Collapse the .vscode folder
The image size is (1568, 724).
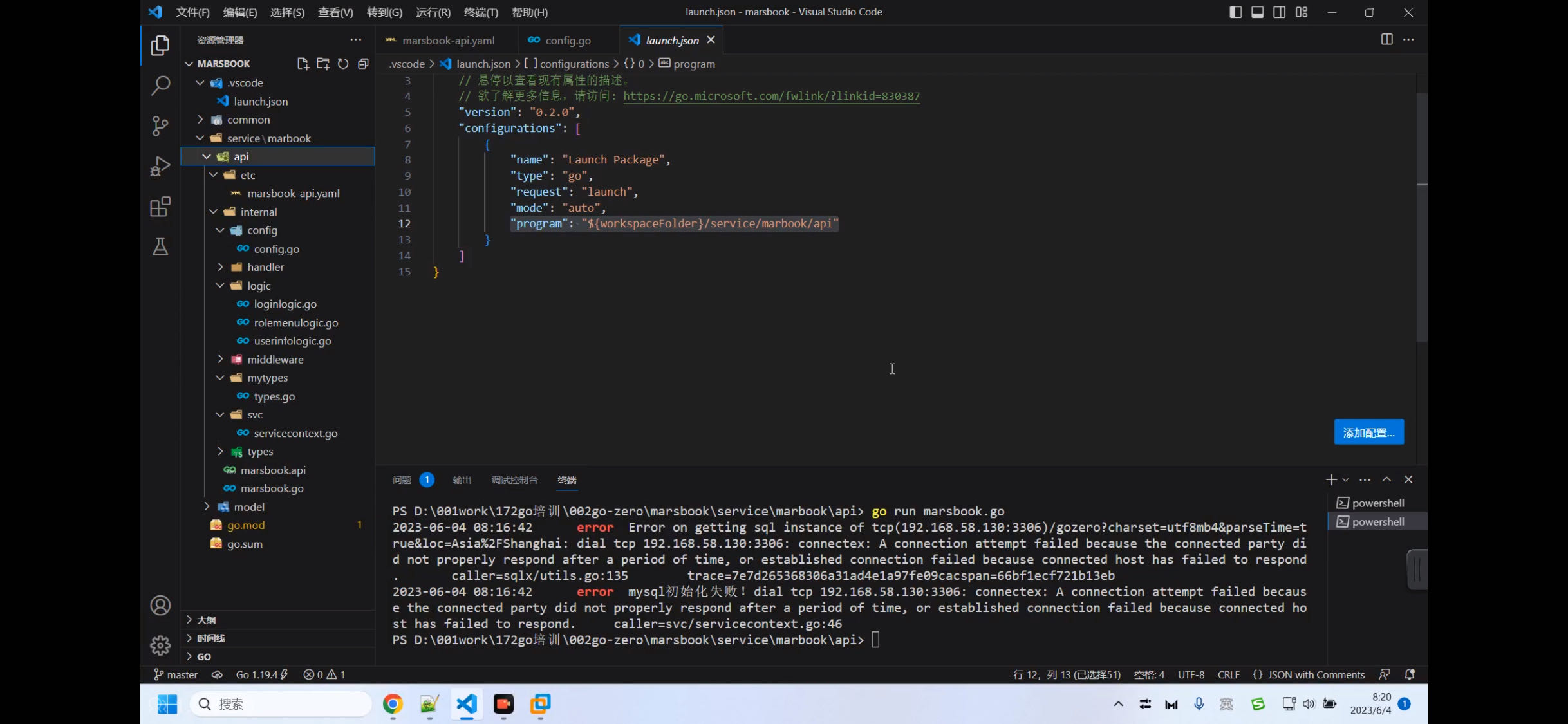200,82
